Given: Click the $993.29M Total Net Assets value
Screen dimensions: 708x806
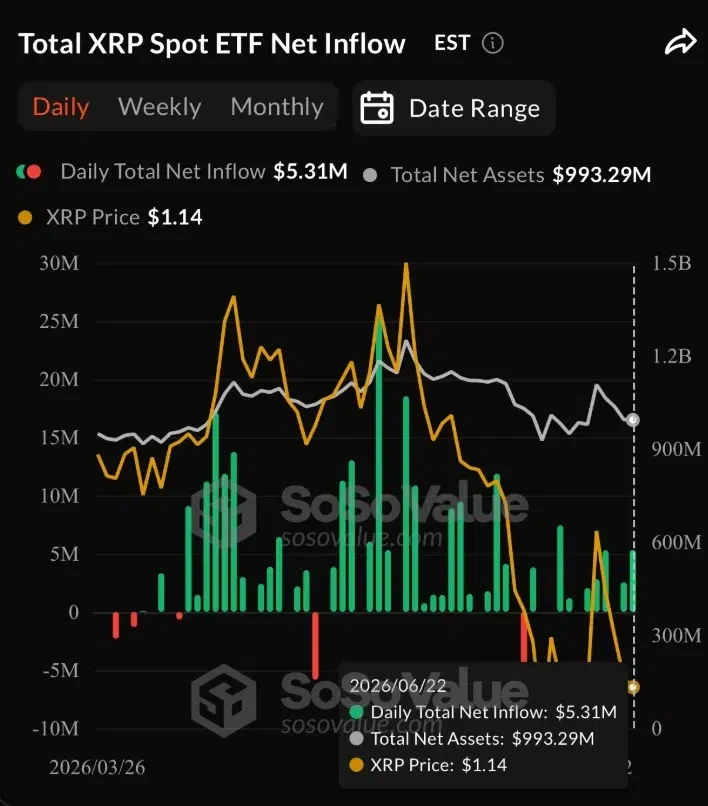Looking at the screenshot, I should pyautogui.click(x=602, y=175).
